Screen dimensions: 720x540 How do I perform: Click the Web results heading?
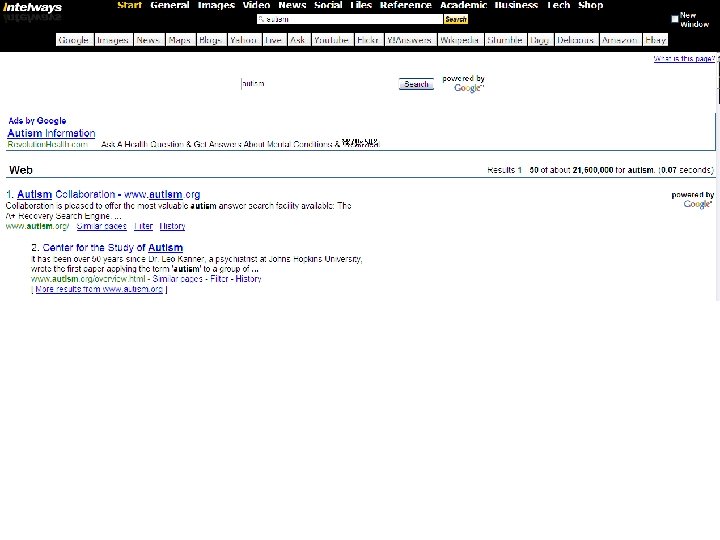(x=21, y=170)
